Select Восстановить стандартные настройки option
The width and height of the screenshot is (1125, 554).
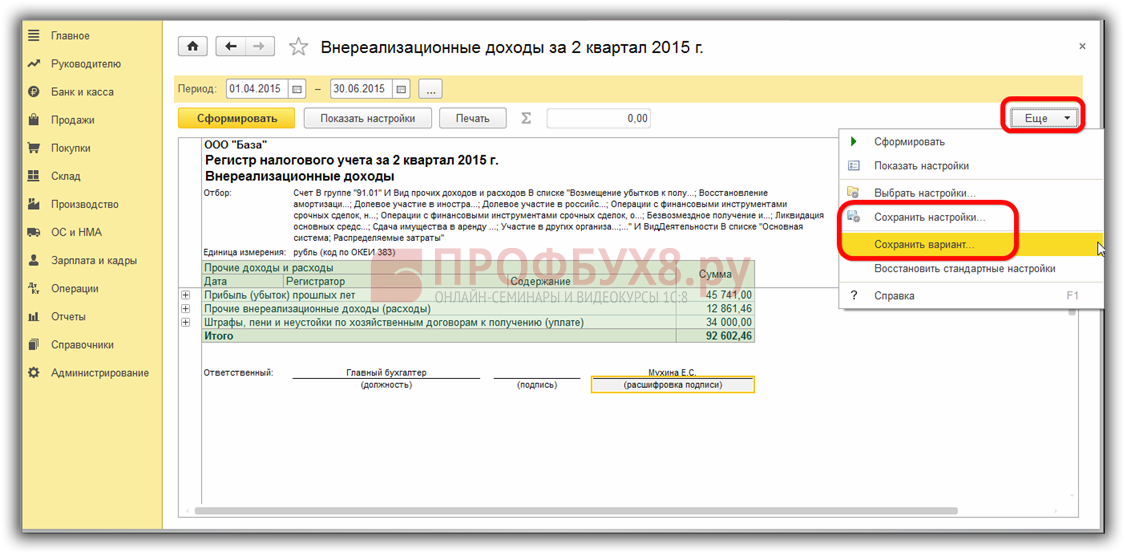coord(964,269)
